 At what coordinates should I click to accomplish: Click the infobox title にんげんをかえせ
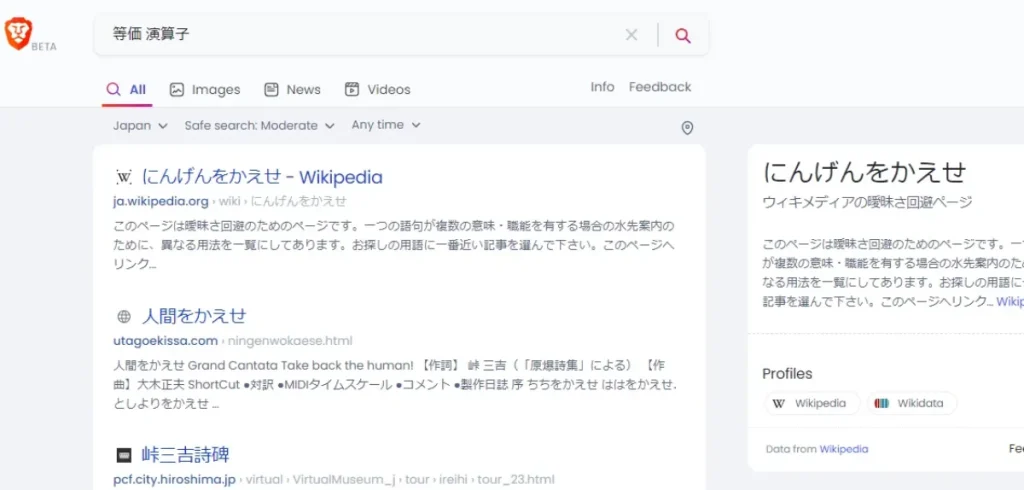(865, 172)
